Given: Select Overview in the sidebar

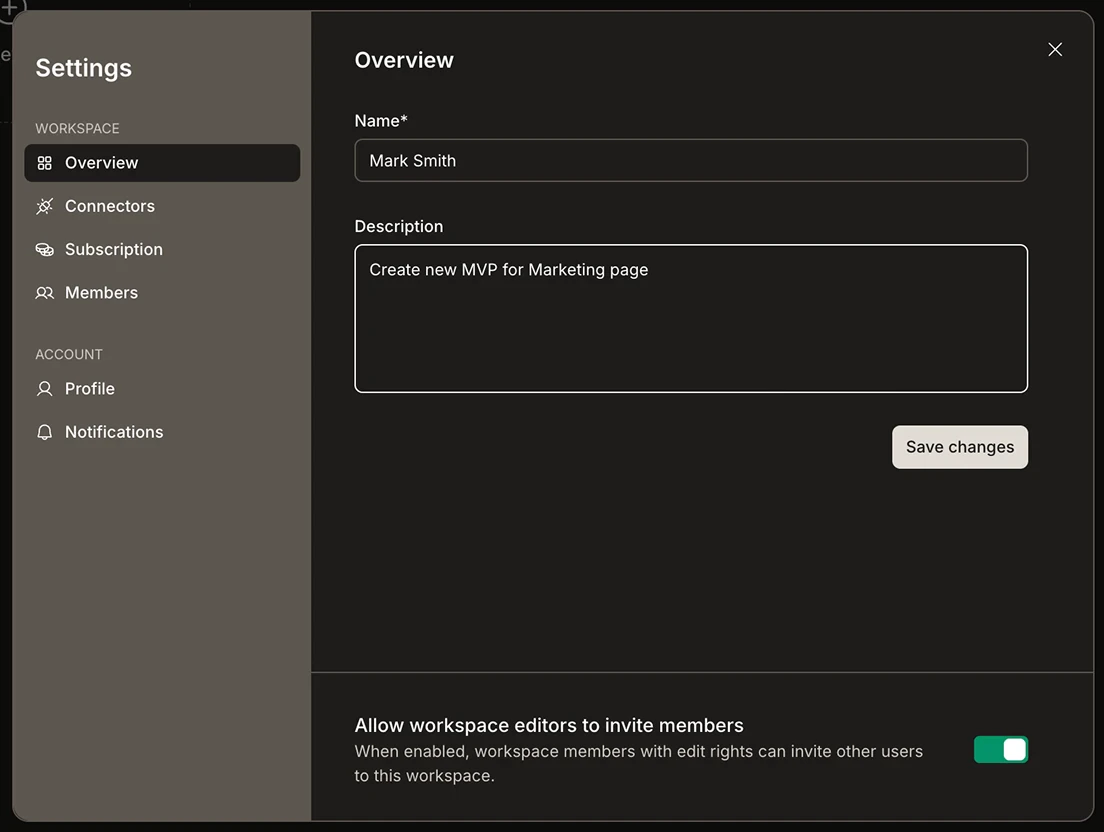Looking at the screenshot, I should (101, 162).
